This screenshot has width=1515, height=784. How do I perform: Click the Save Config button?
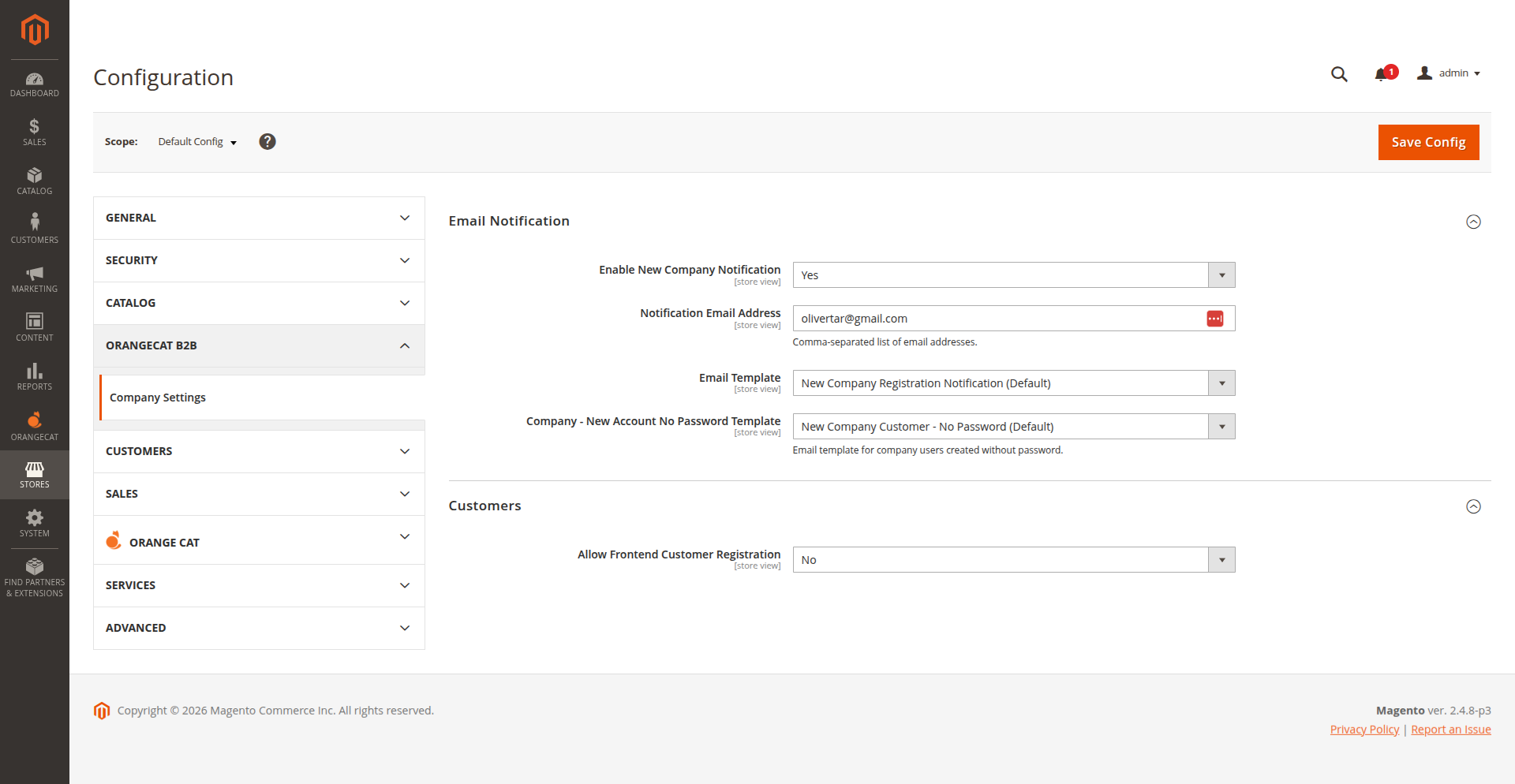click(x=1428, y=142)
